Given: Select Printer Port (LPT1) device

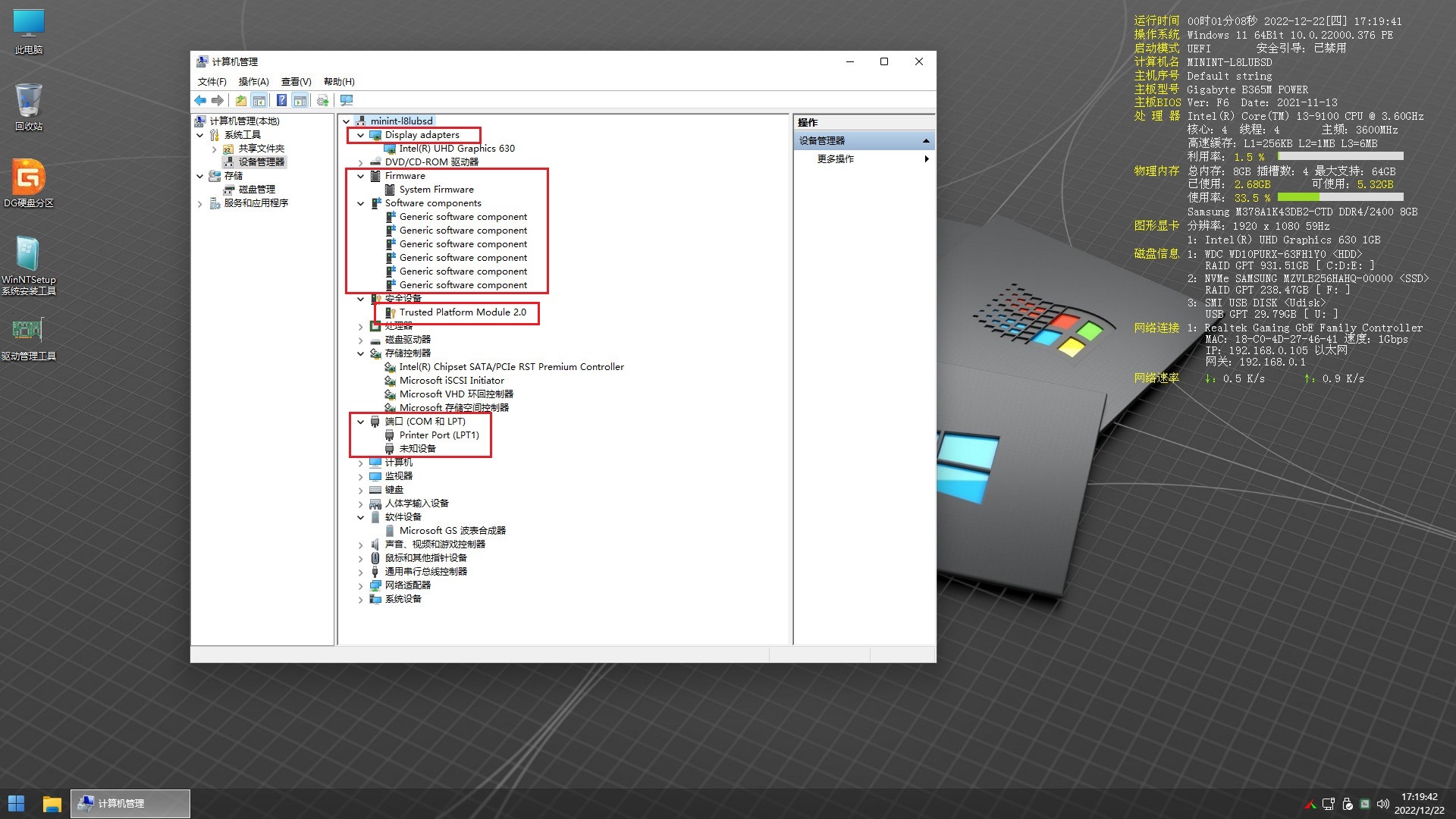Looking at the screenshot, I should pyautogui.click(x=439, y=435).
